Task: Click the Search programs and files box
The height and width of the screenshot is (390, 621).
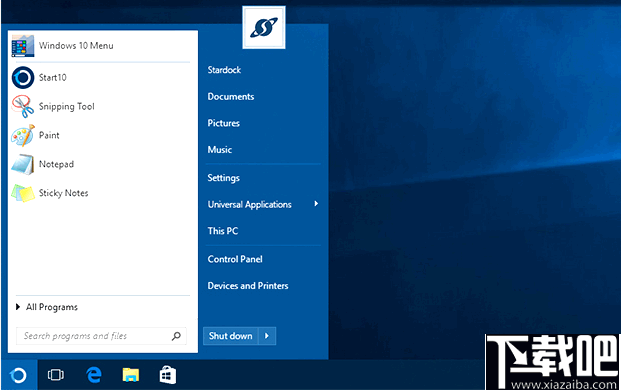Action: [x=101, y=336]
